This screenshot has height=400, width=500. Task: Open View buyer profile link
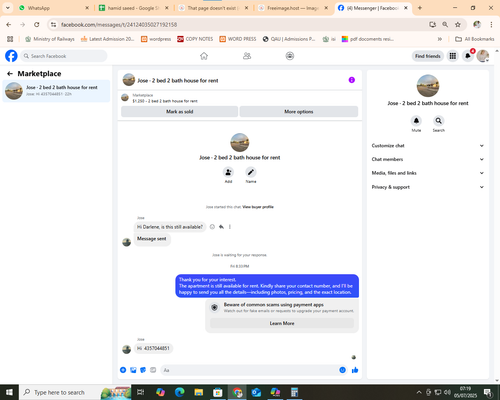[258, 207]
